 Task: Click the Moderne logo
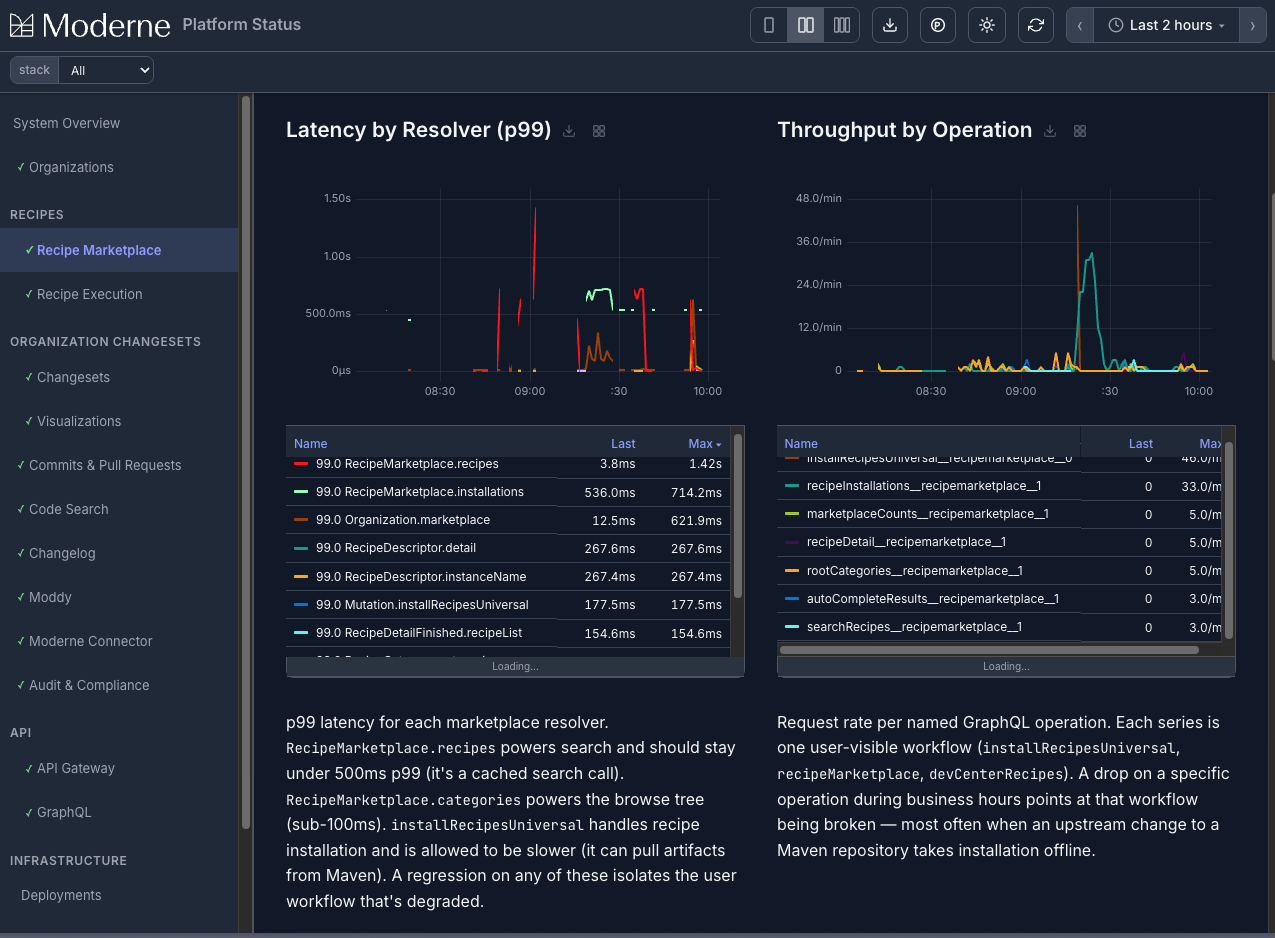(90, 25)
